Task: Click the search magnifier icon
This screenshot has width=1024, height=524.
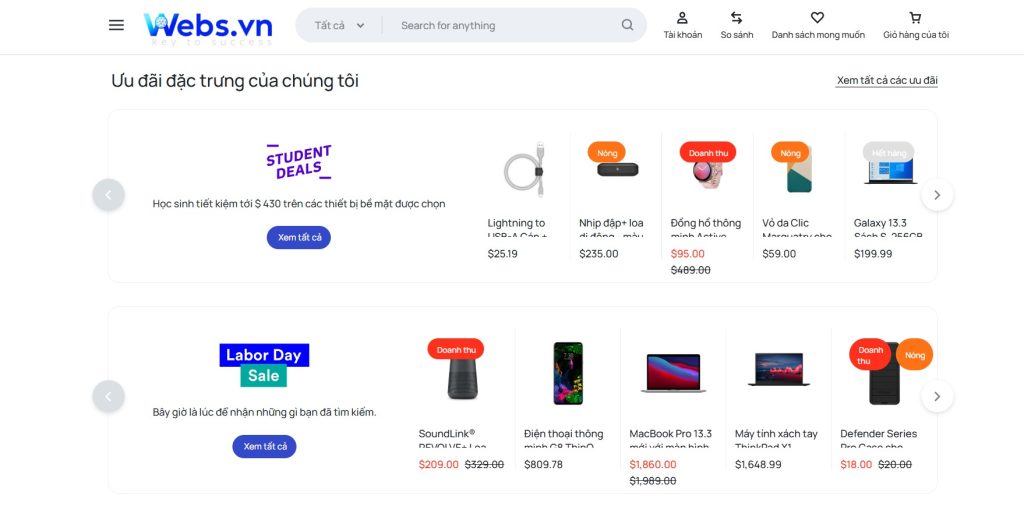Action: [x=627, y=25]
